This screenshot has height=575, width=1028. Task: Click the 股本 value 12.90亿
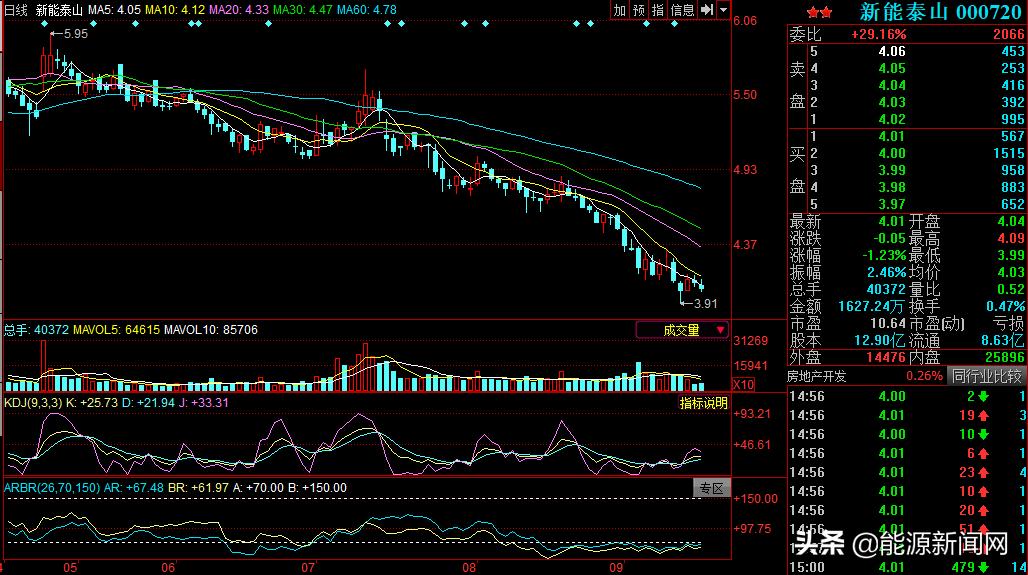[x=880, y=340]
